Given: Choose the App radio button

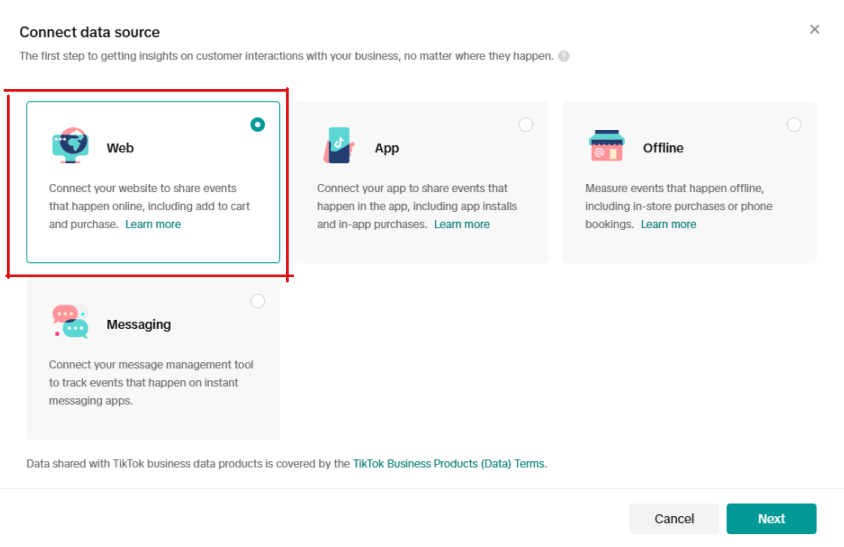Looking at the screenshot, I should click(x=526, y=125).
